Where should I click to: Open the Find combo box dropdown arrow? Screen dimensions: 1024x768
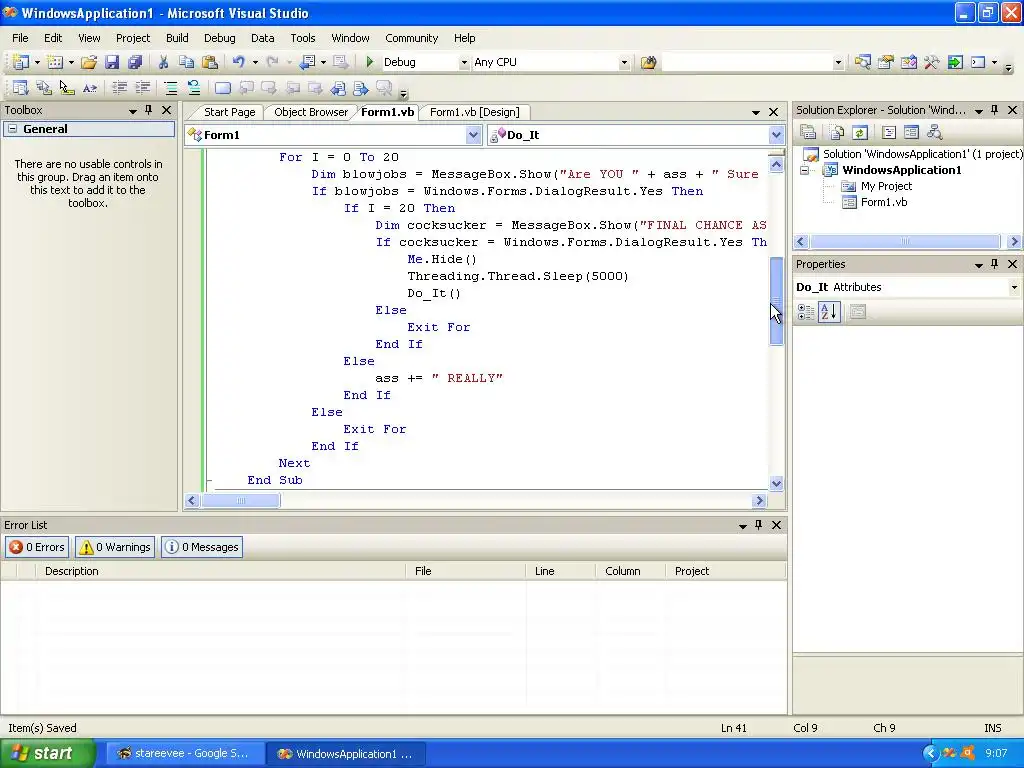click(x=838, y=63)
